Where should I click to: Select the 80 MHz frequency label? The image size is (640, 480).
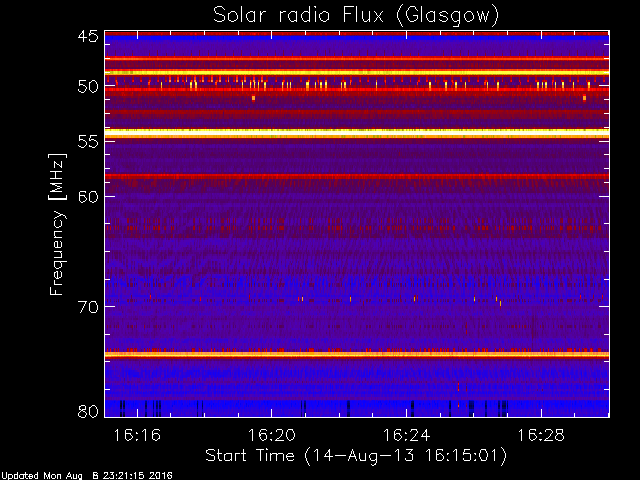pos(88,411)
